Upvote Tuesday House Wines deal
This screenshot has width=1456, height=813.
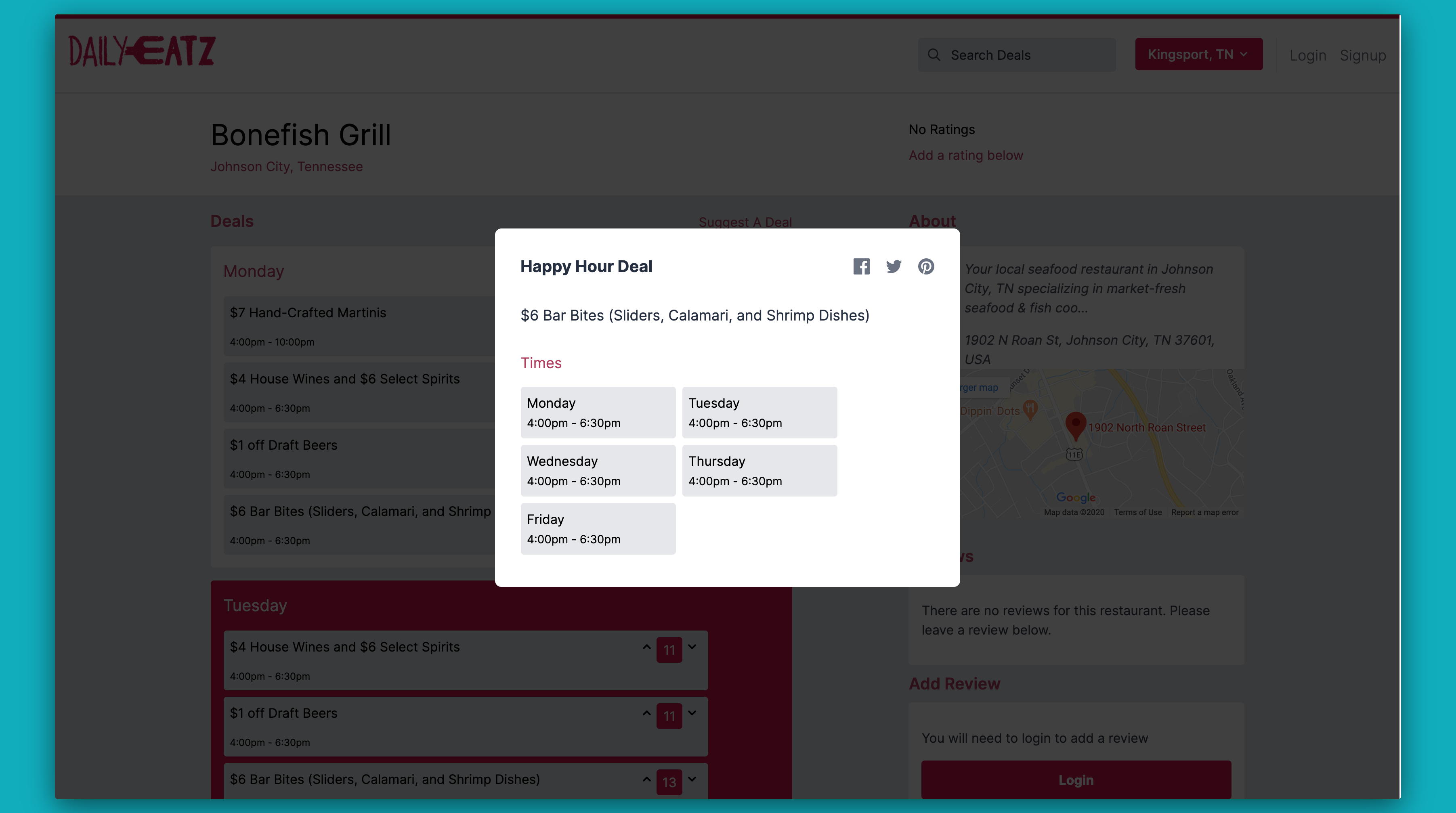click(x=646, y=647)
